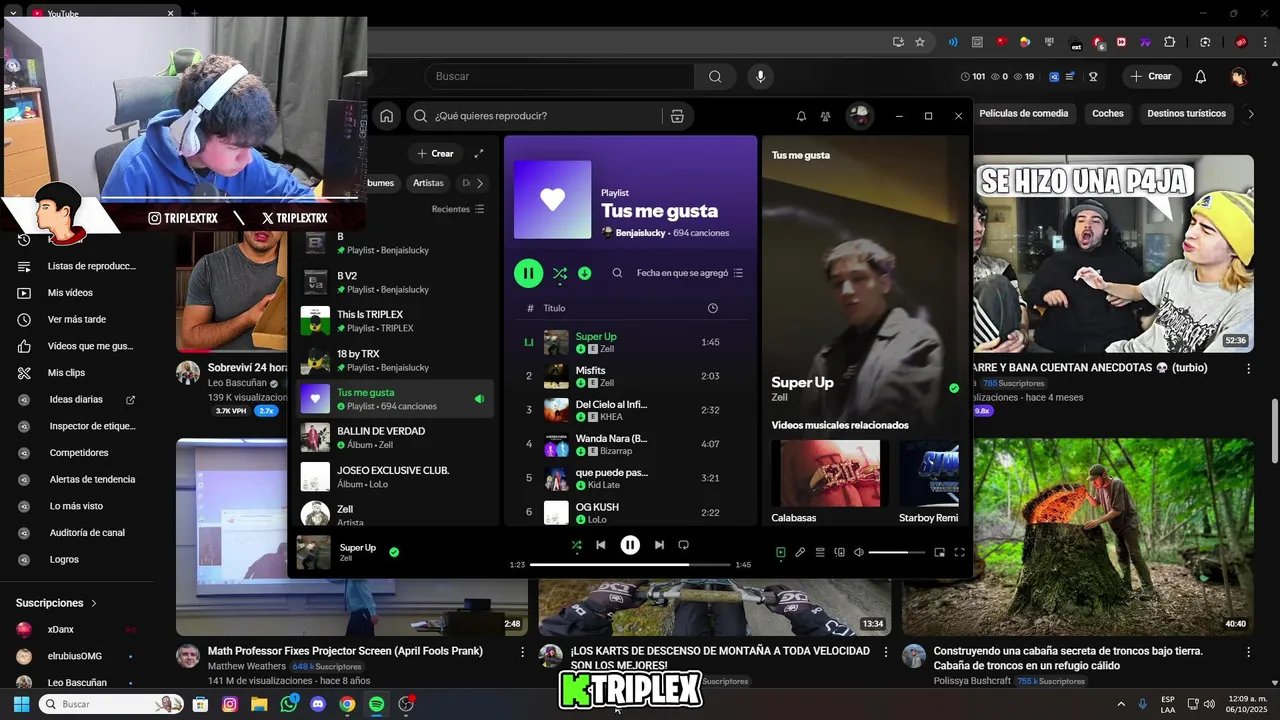Open Spotify friend activity icon
The width and height of the screenshot is (1280, 720).
click(825, 116)
